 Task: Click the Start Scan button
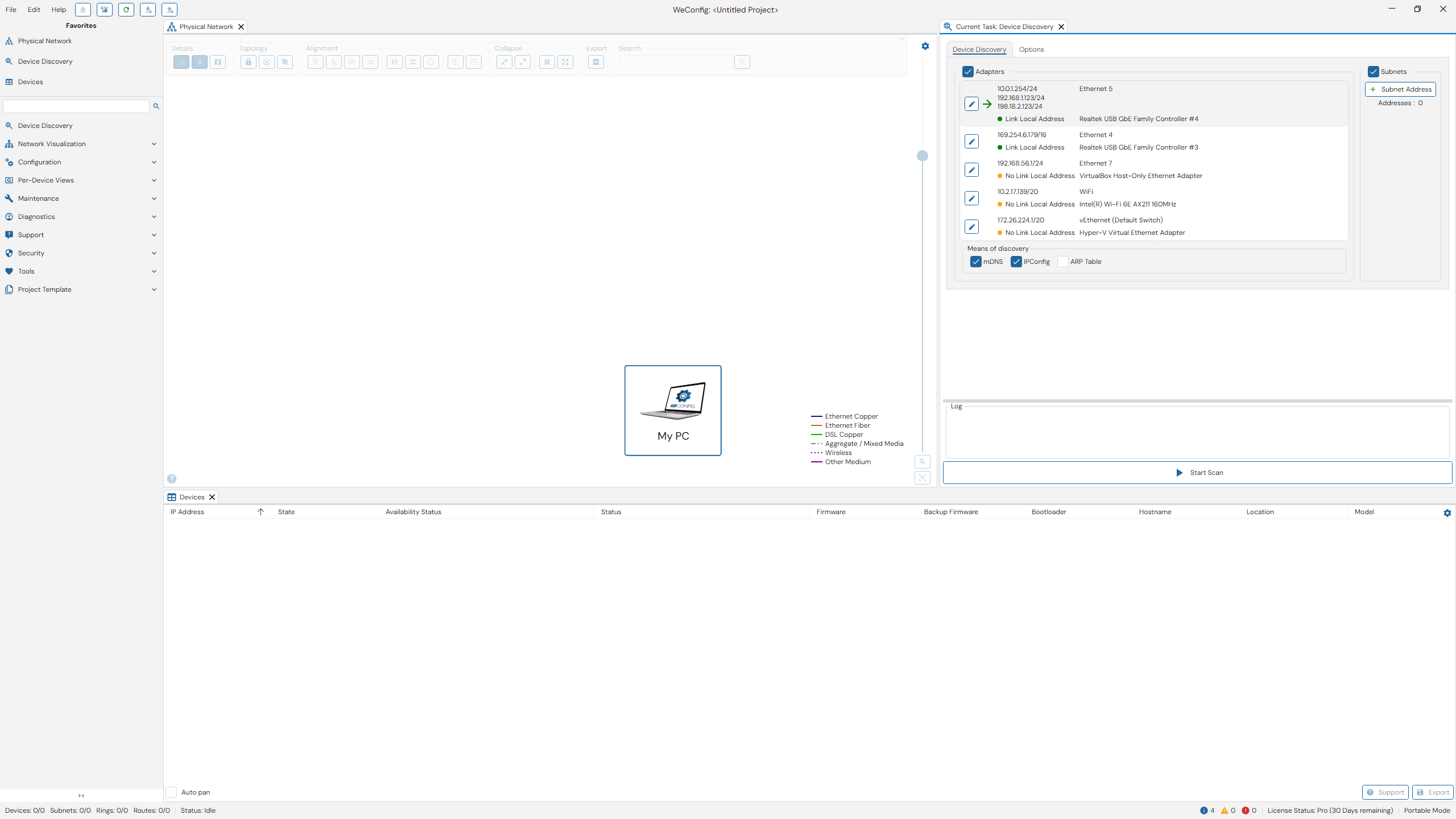click(1197, 473)
